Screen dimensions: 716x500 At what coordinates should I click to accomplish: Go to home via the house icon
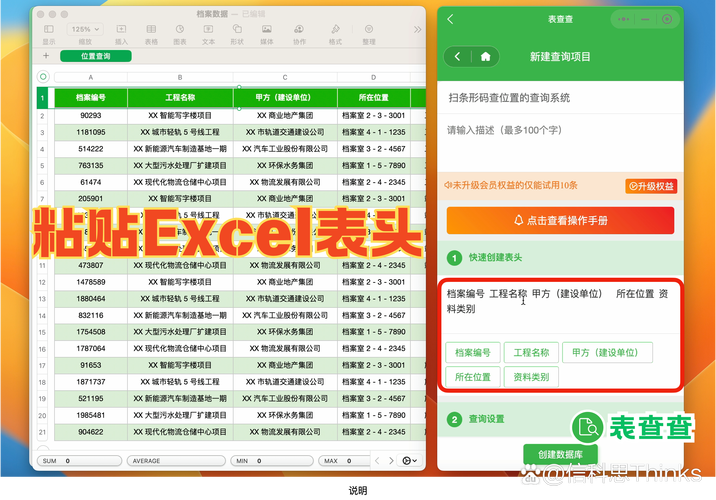click(x=485, y=57)
